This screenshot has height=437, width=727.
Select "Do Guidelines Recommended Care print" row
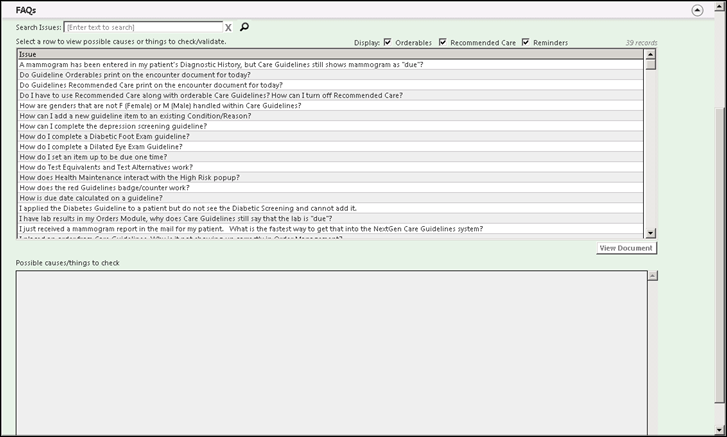(x=331, y=85)
